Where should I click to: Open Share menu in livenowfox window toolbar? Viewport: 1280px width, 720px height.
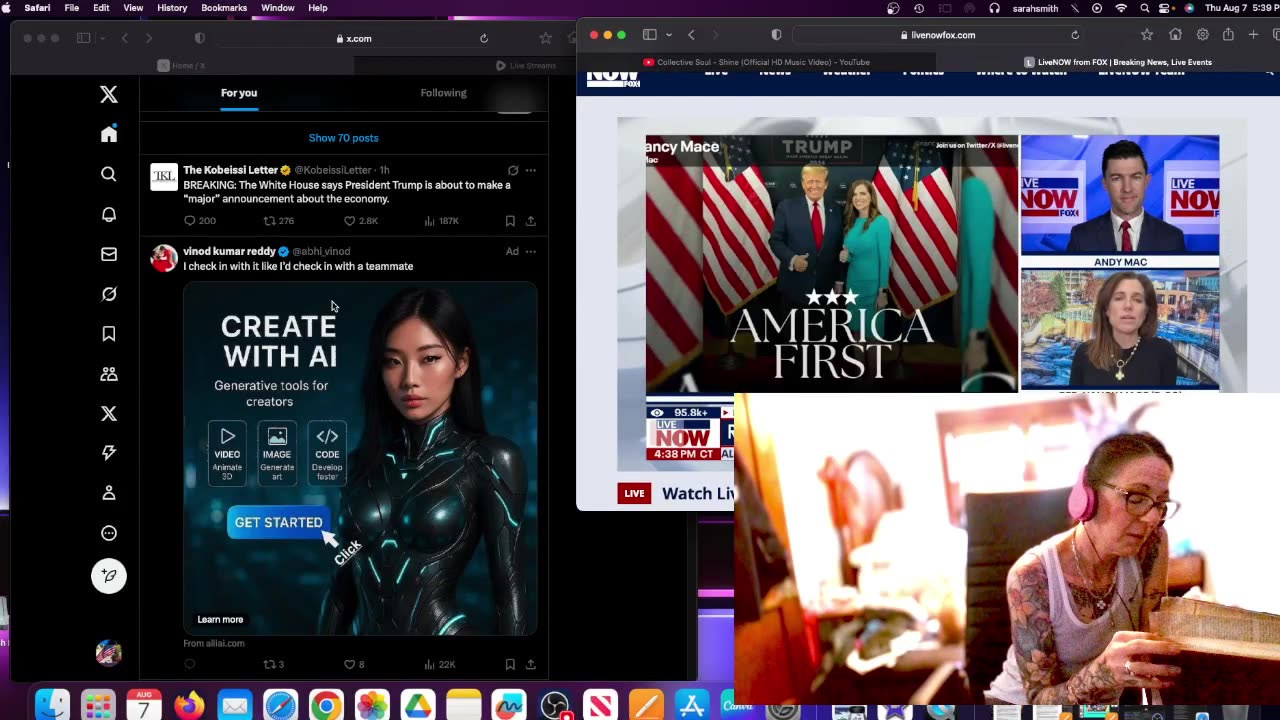(x=1229, y=35)
